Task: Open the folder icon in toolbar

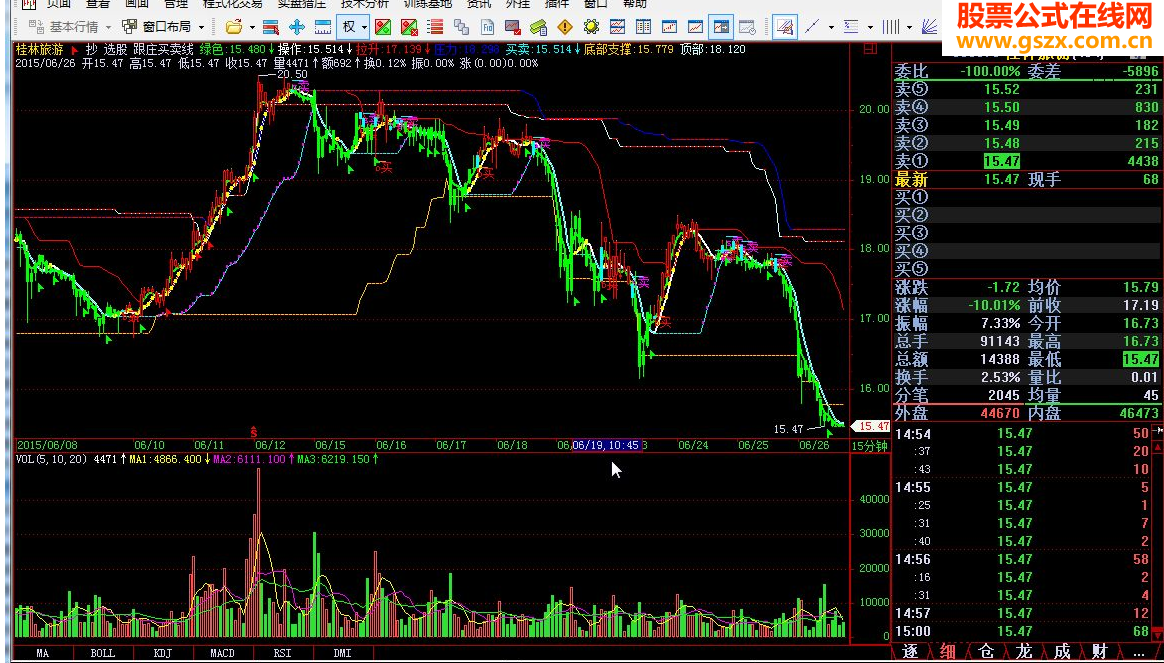Action: (235, 27)
